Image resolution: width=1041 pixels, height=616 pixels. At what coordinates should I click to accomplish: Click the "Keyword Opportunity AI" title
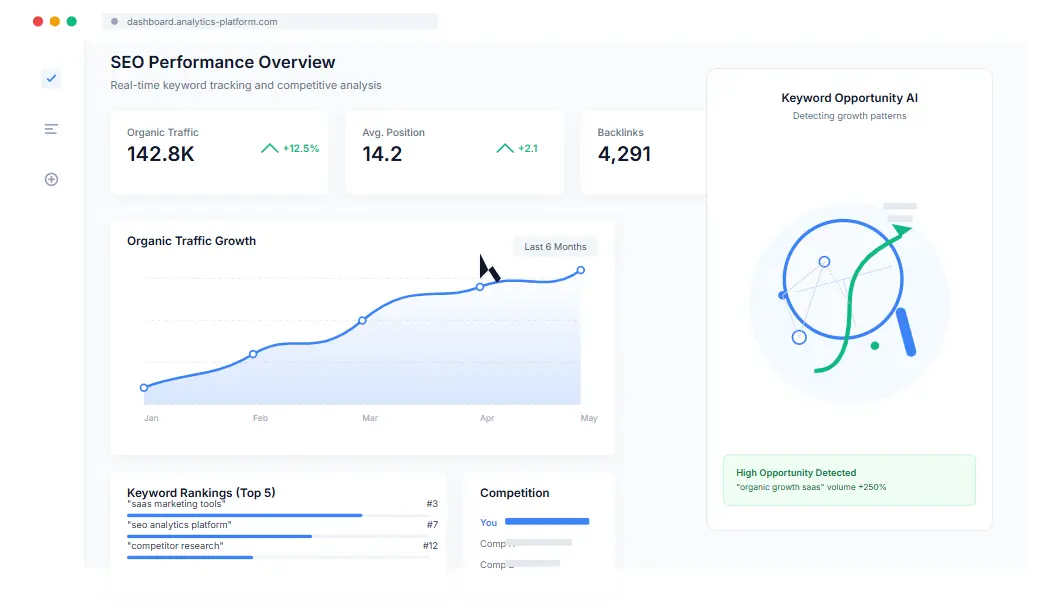[849, 98]
